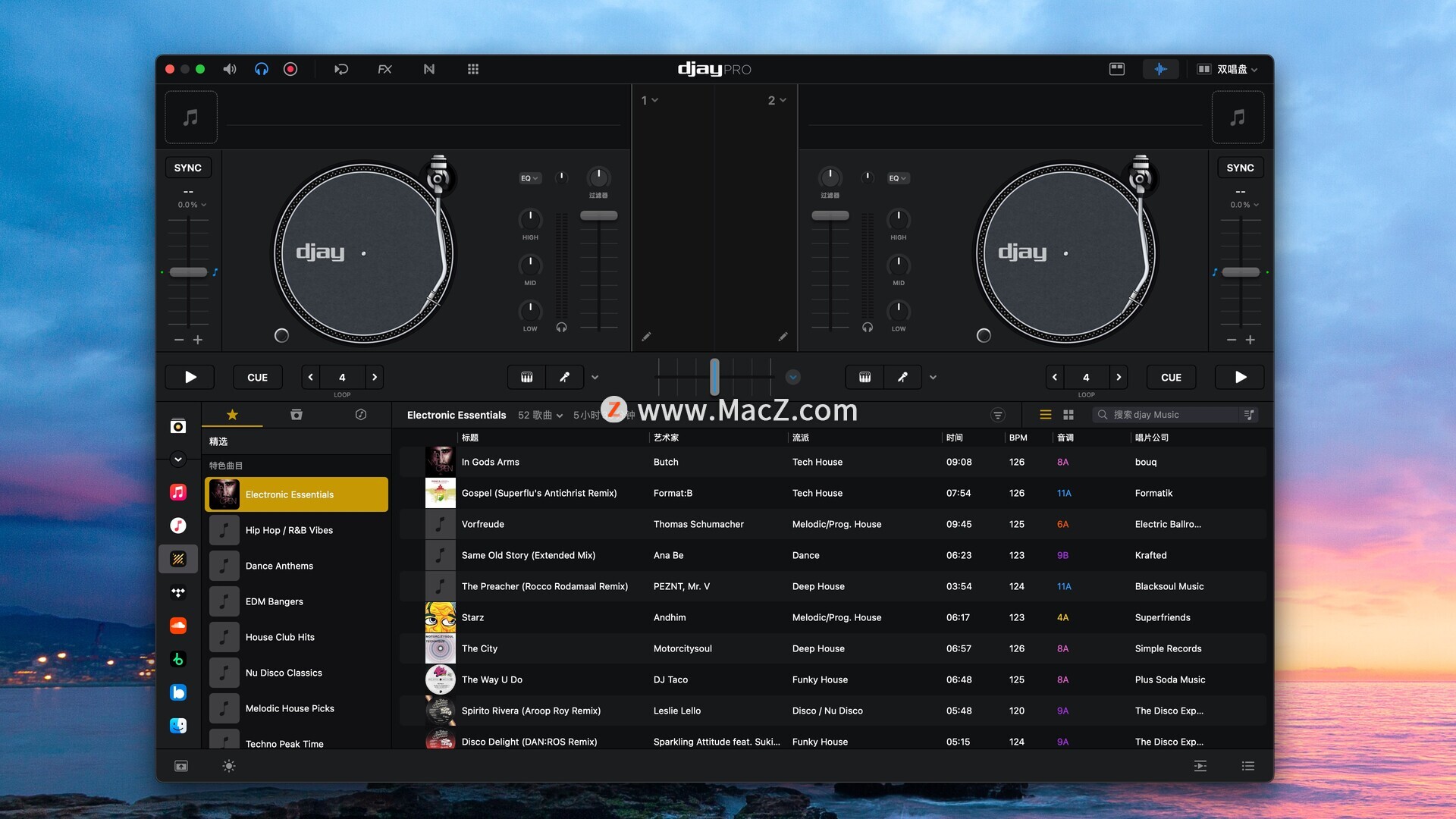1456x819 pixels.
Task: Click the left deck HIGH EQ knob
Action: (530, 220)
